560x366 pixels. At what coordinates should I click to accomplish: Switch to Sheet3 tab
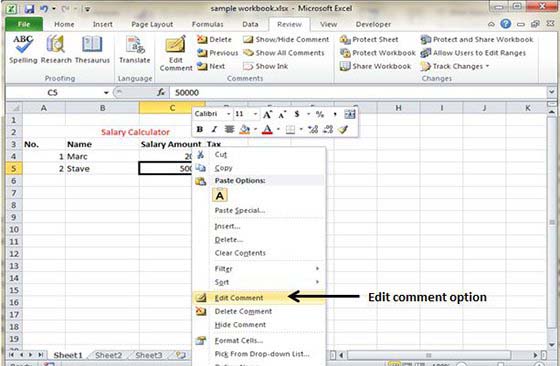click(x=149, y=355)
